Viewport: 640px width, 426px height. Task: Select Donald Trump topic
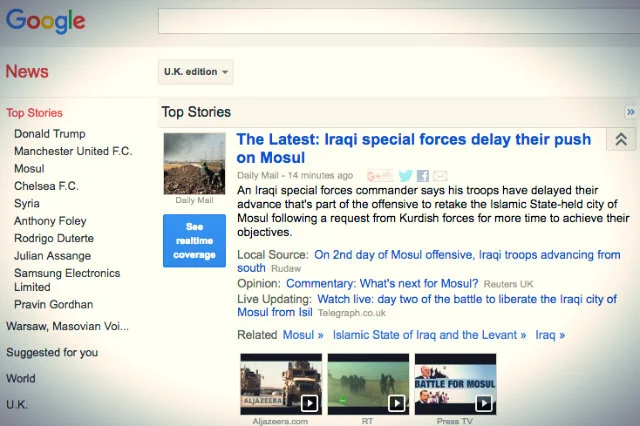point(50,134)
